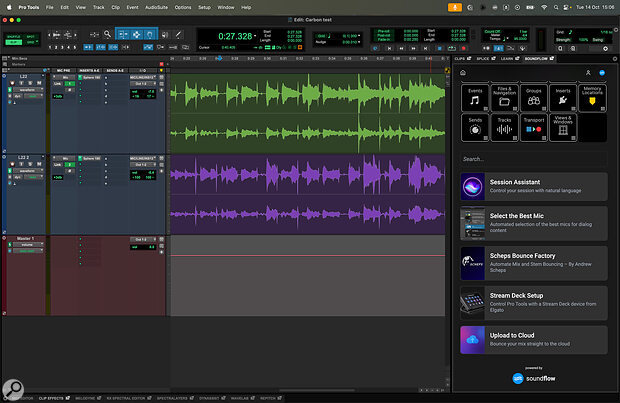Screen dimensions: 620x403
Task: Click the Stop button in transport
Action: pyautogui.click(x=439, y=48)
